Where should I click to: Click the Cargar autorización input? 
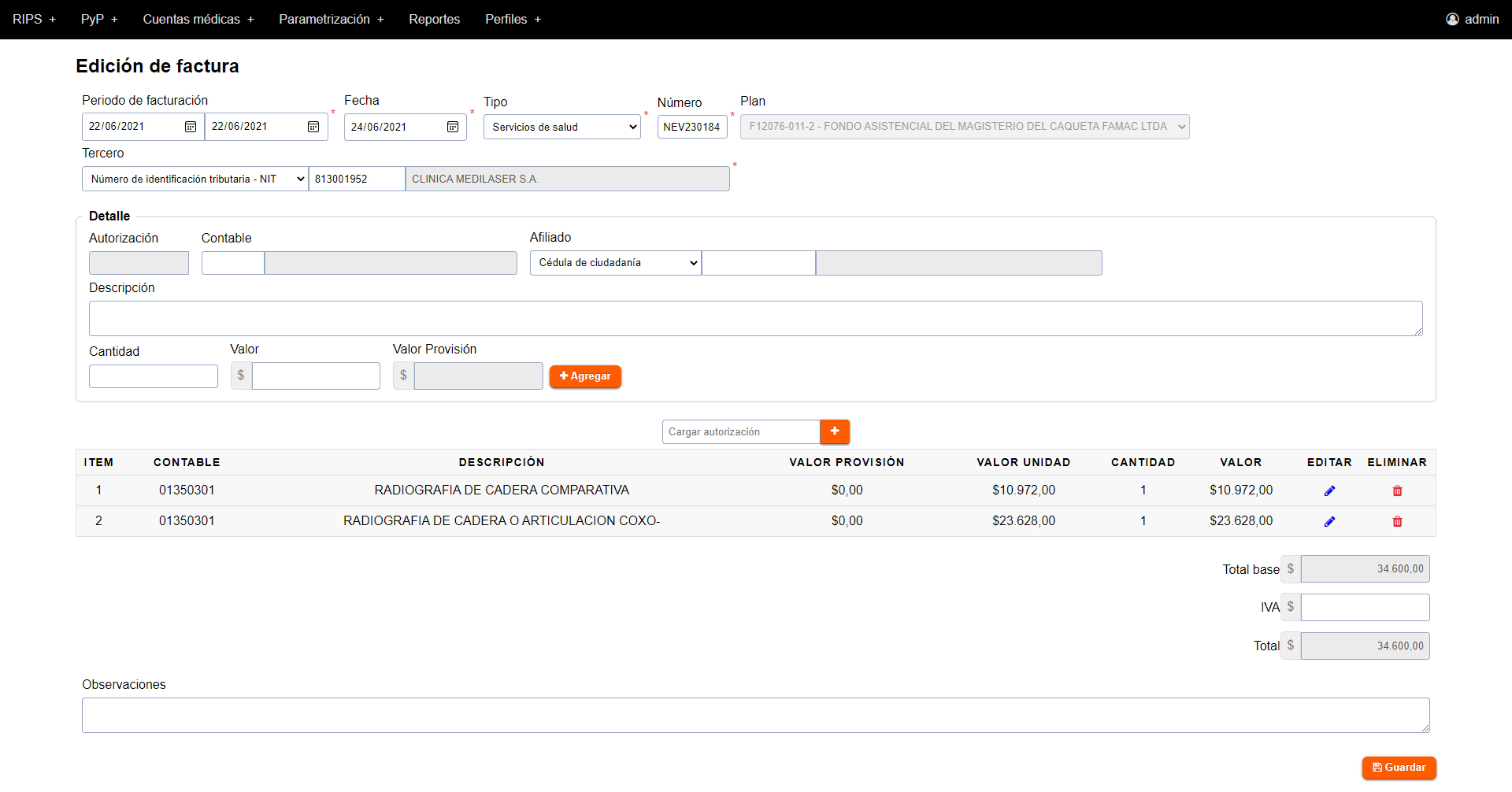(741, 432)
